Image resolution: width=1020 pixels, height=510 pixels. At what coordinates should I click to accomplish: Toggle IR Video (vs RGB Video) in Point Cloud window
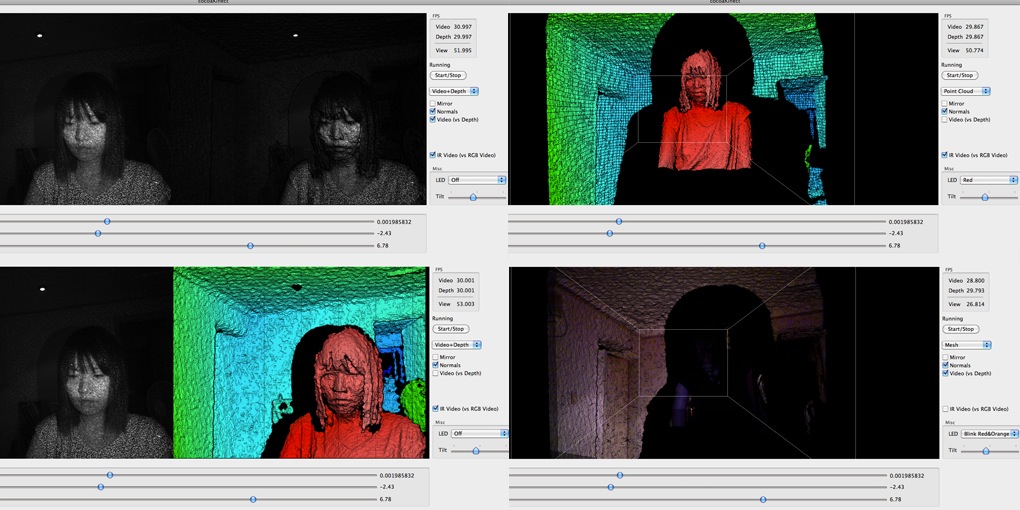[945, 155]
